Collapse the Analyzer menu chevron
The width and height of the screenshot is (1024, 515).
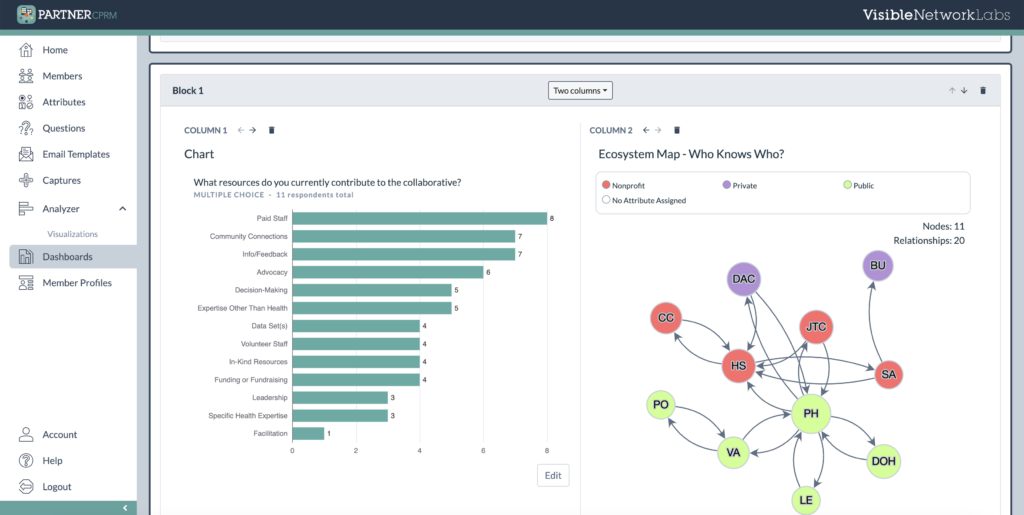point(122,209)
